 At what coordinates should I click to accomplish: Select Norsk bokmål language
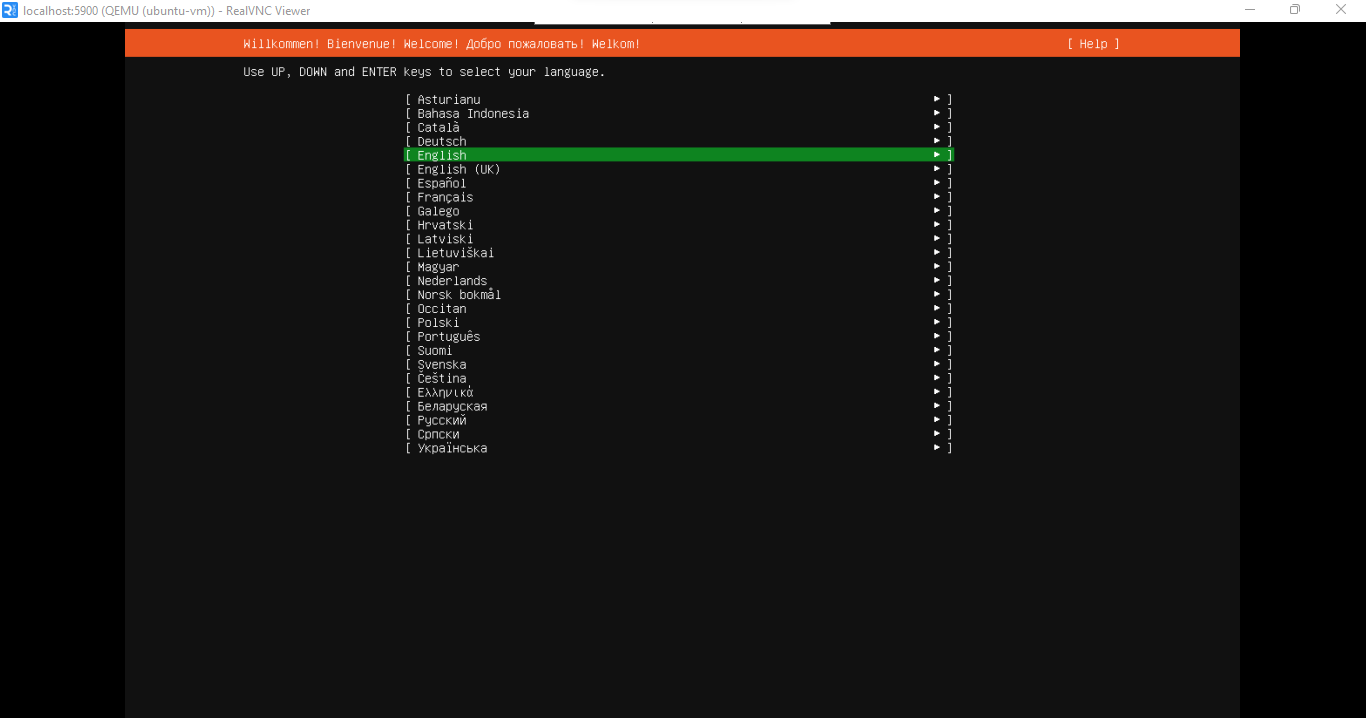click(x=679, y=295)
